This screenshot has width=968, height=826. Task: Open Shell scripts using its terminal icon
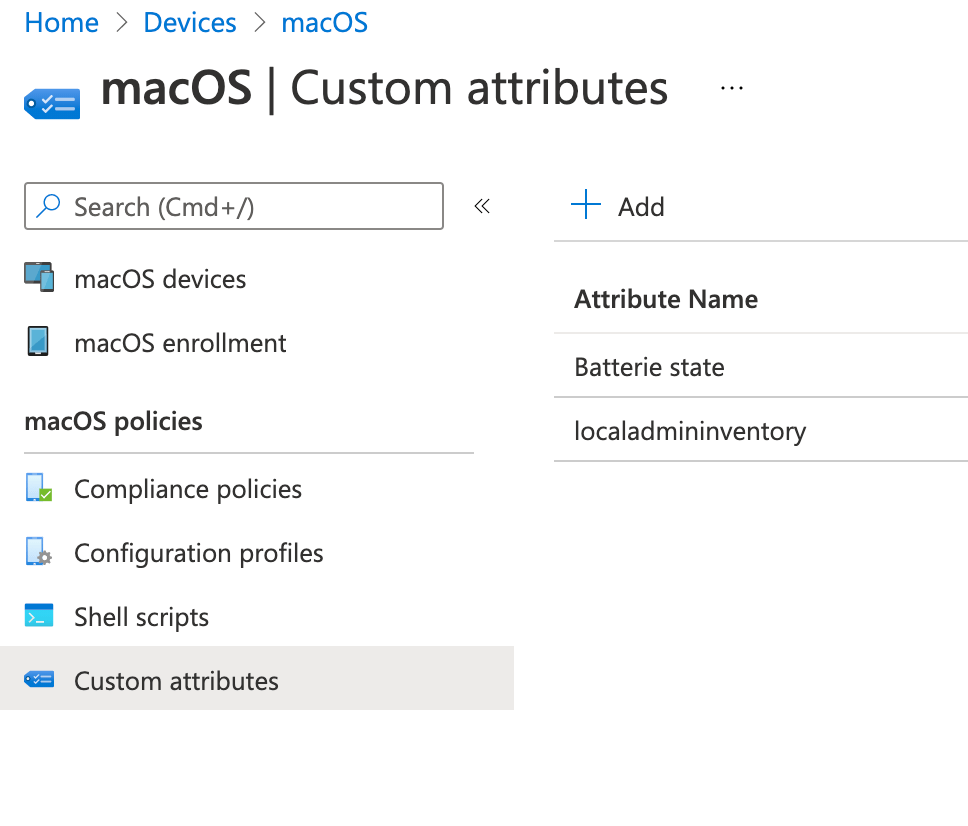point(40,616)
